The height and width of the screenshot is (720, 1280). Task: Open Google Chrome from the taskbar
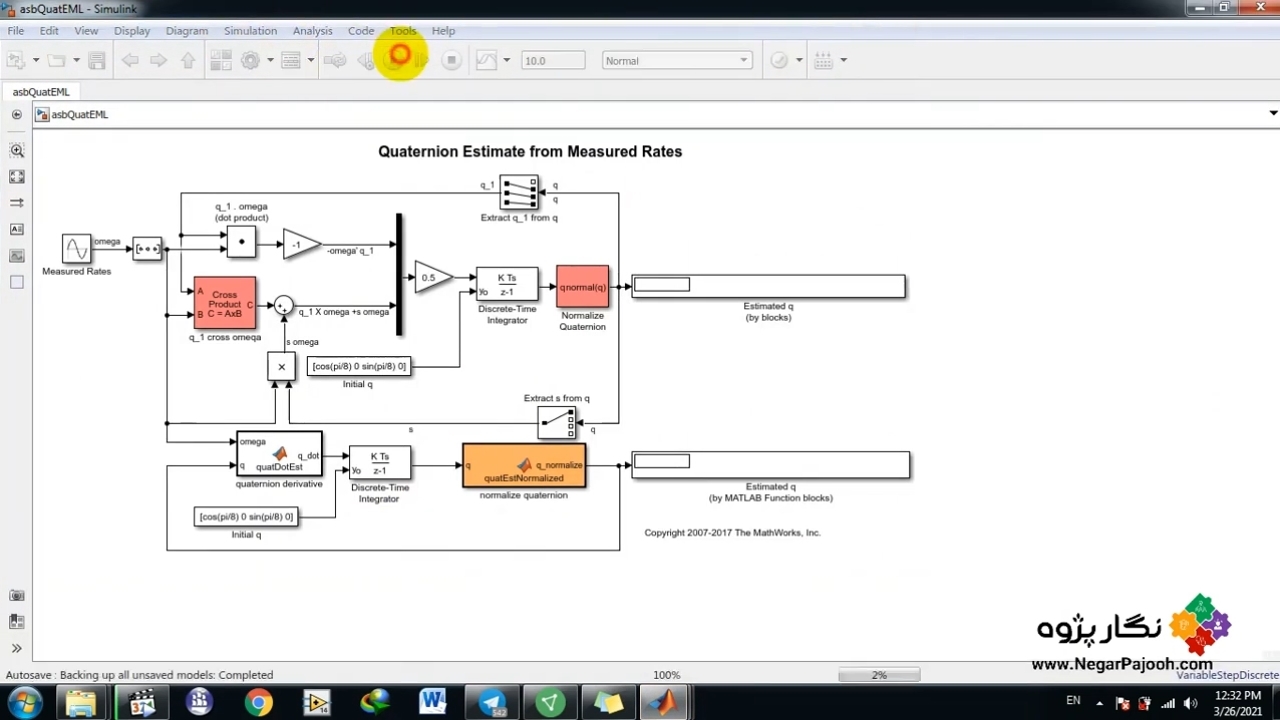(x=258, y=703)
